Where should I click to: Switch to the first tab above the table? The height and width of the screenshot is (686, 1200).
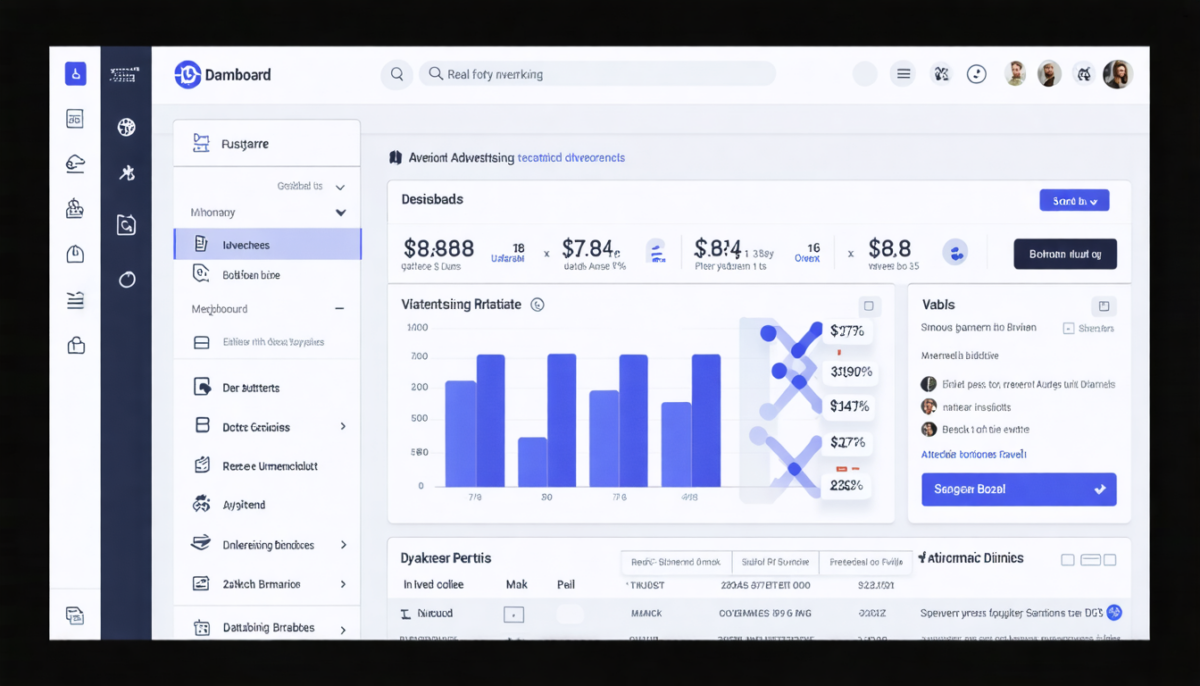coord(676,562)
